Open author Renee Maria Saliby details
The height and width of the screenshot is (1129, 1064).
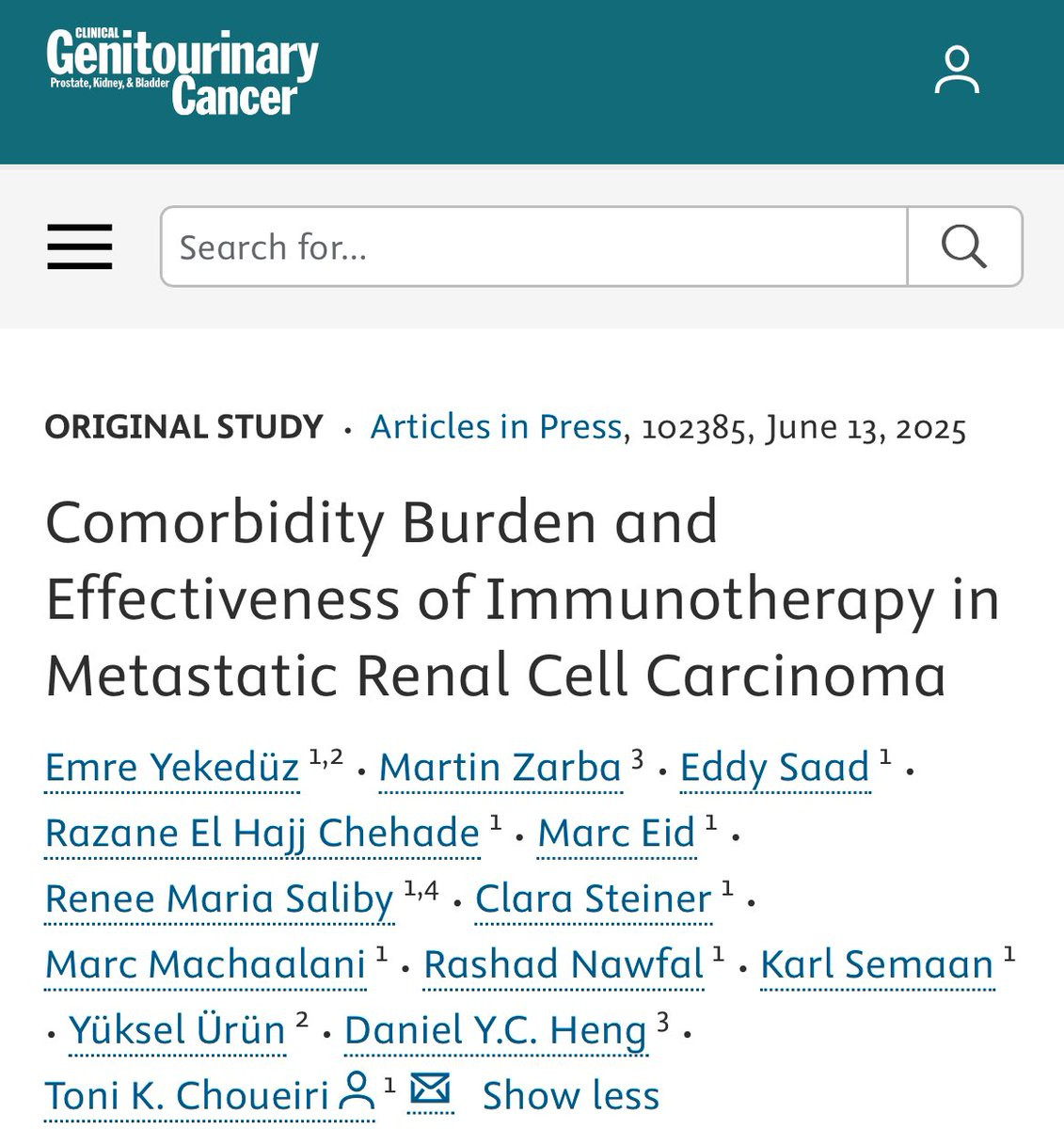click(219, 899)
